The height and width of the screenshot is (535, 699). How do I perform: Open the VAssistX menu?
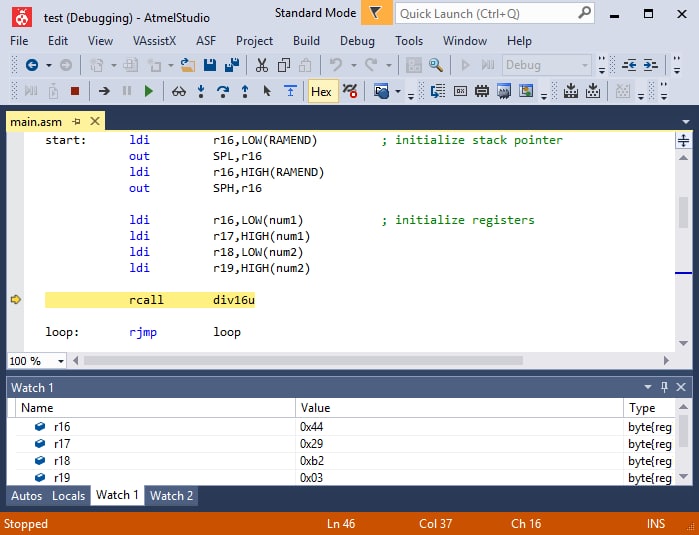pyautogui.click(x=154, y=41)
